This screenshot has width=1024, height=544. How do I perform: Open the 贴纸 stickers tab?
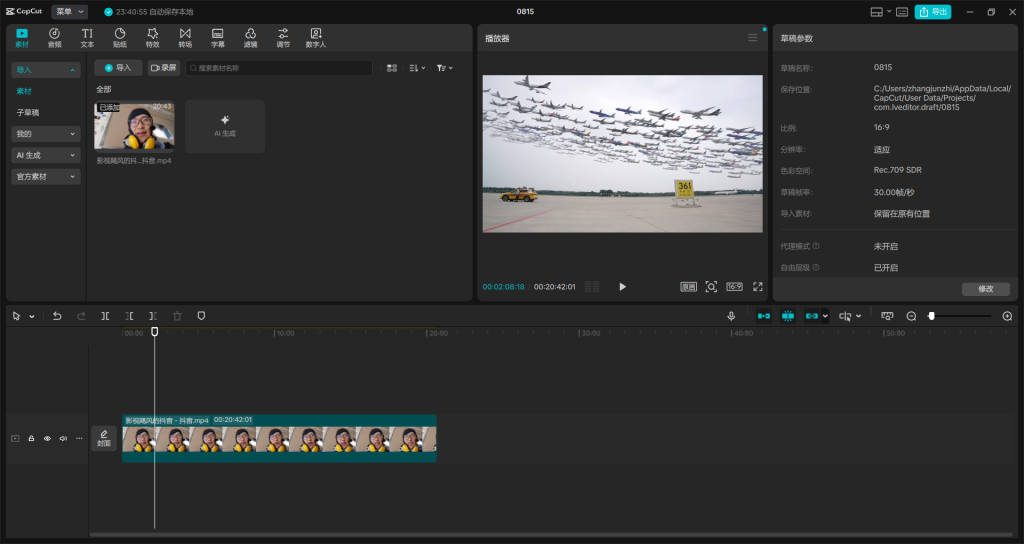(x=120, y=38)
